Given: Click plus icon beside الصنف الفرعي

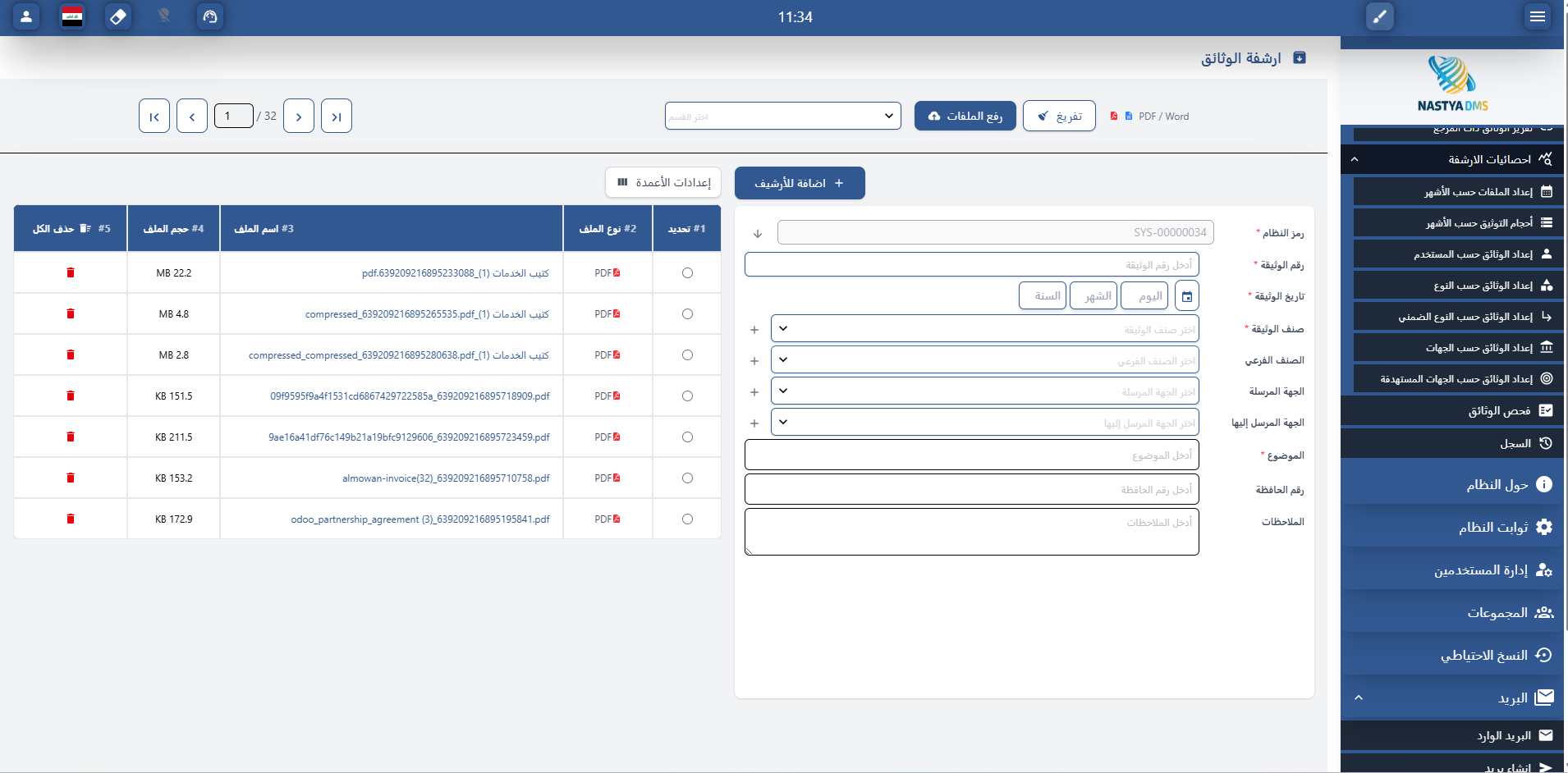Looking at the screenshot, I should (x=754, y=361).
